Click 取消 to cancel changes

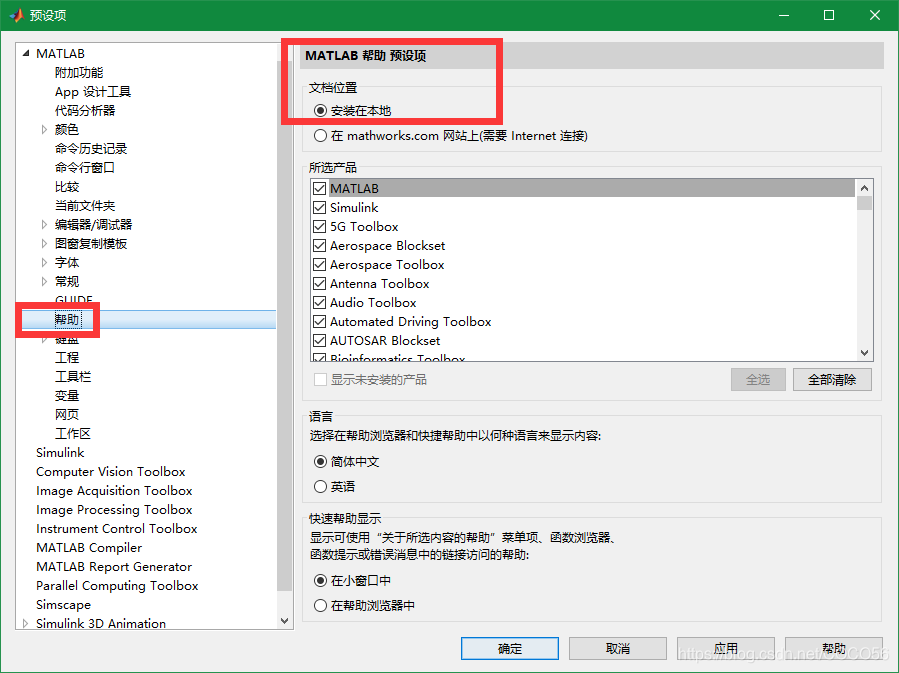click(617, 648)
